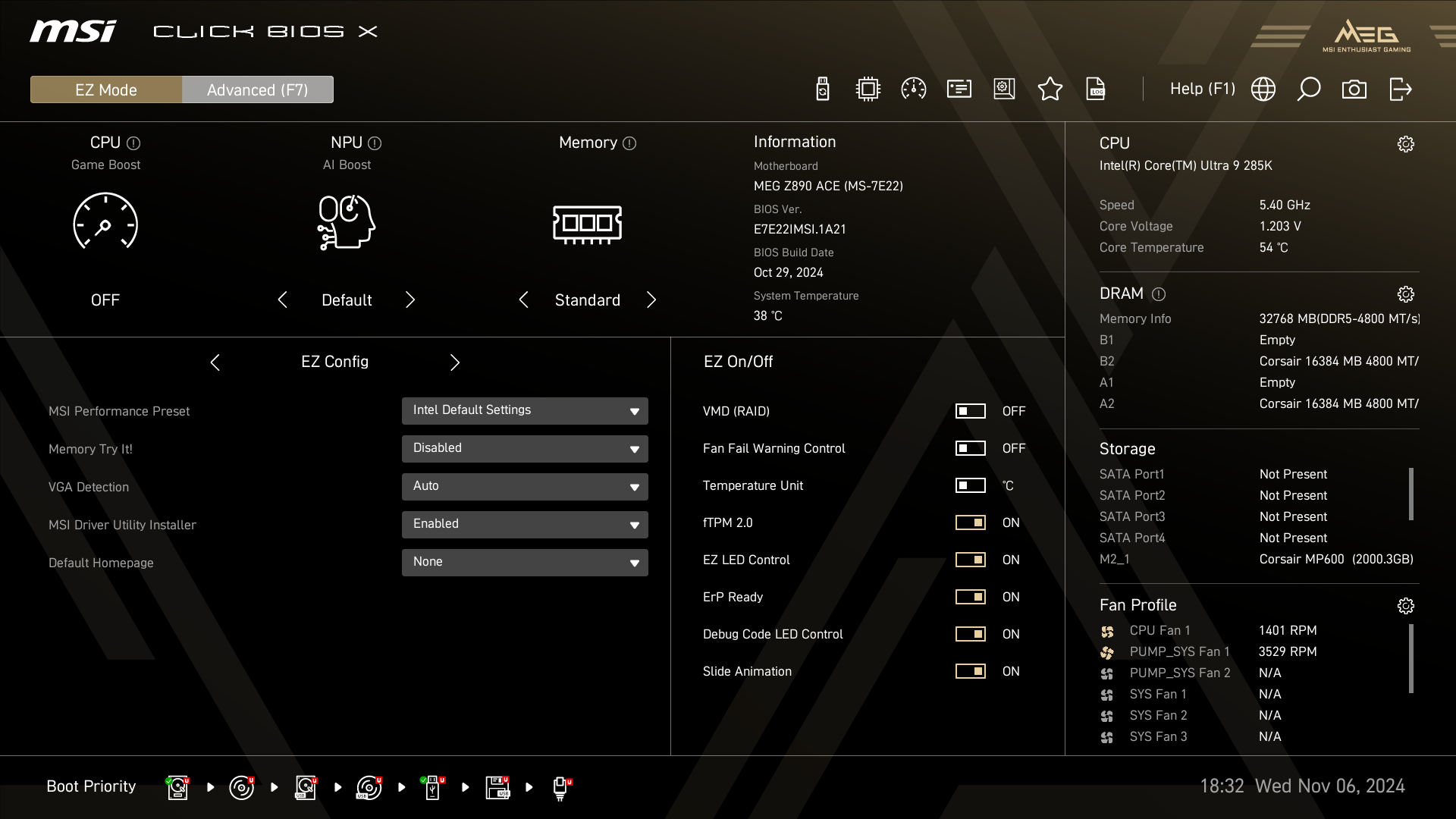The width and height of the screenshot is (1456, 819).
Task: Go to next EZ Config page
Action: tap(455, 362)
